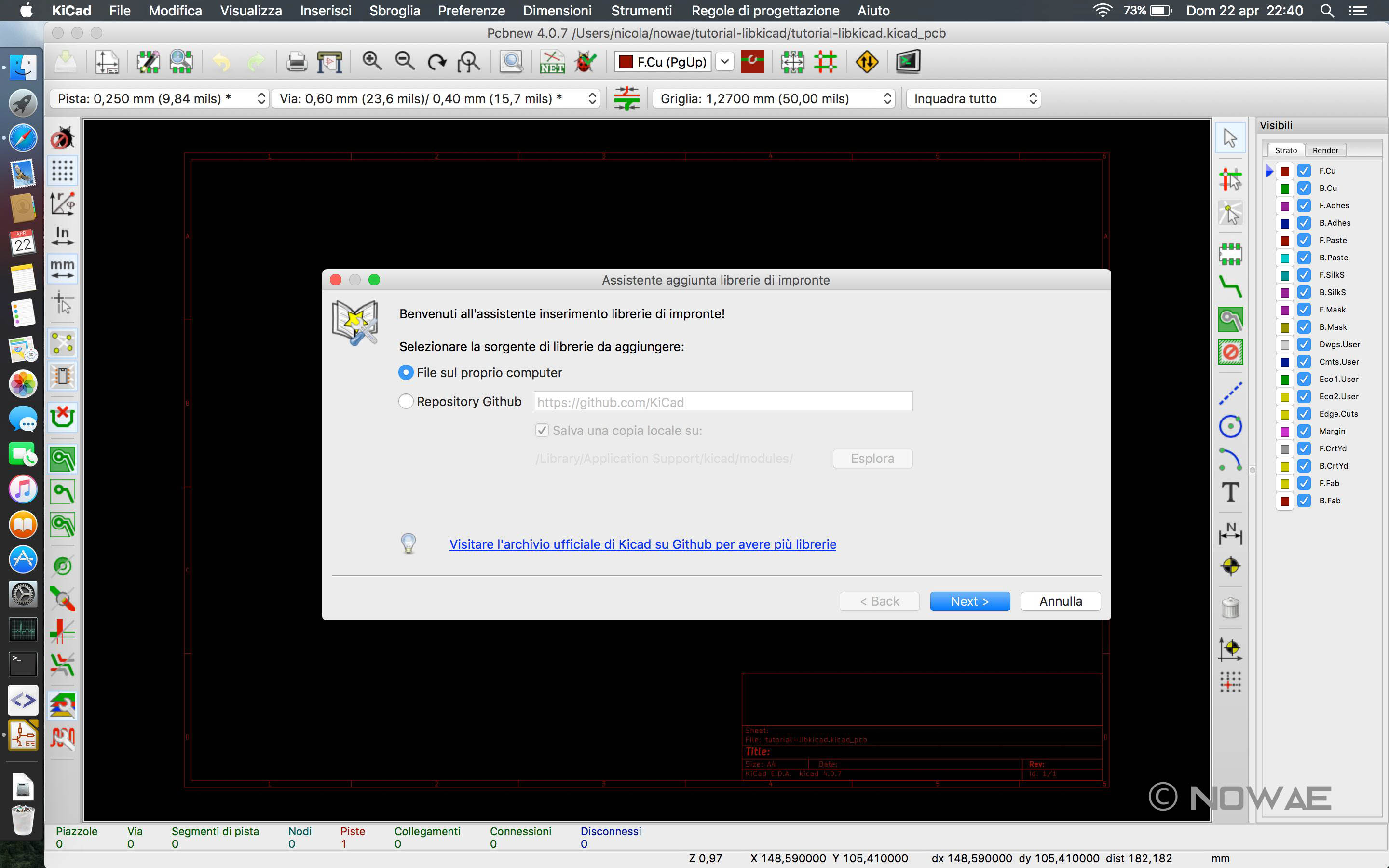Open Safari from the dock
Viewport: 1389px width, 868px height.
point(23,138)
